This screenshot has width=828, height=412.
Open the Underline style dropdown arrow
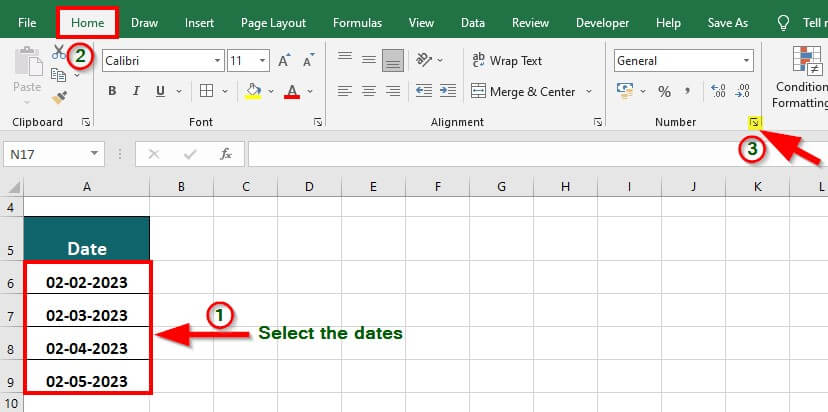pyautogui.click(x=179, y=91)
